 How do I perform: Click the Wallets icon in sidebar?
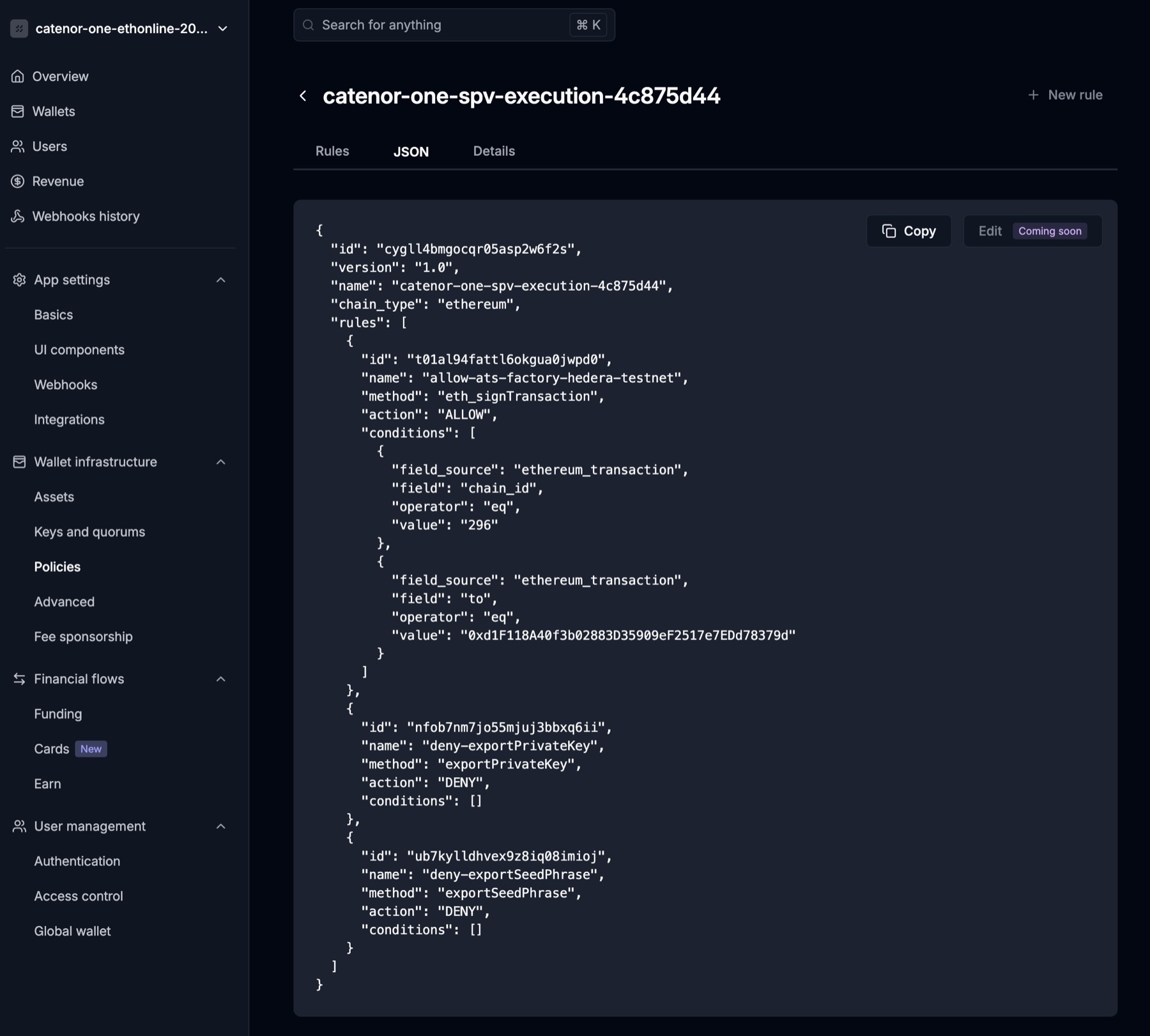click(18, 111)
